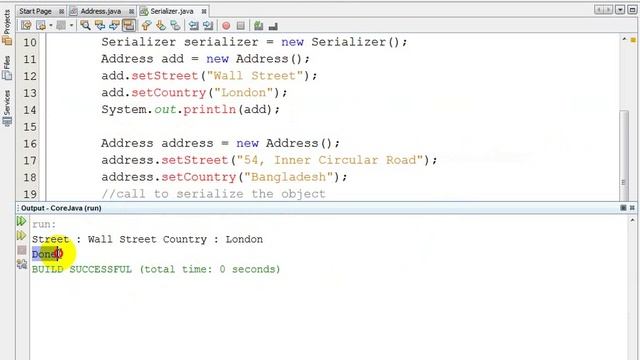Click the Shift Line Left icon

point(193,26)
